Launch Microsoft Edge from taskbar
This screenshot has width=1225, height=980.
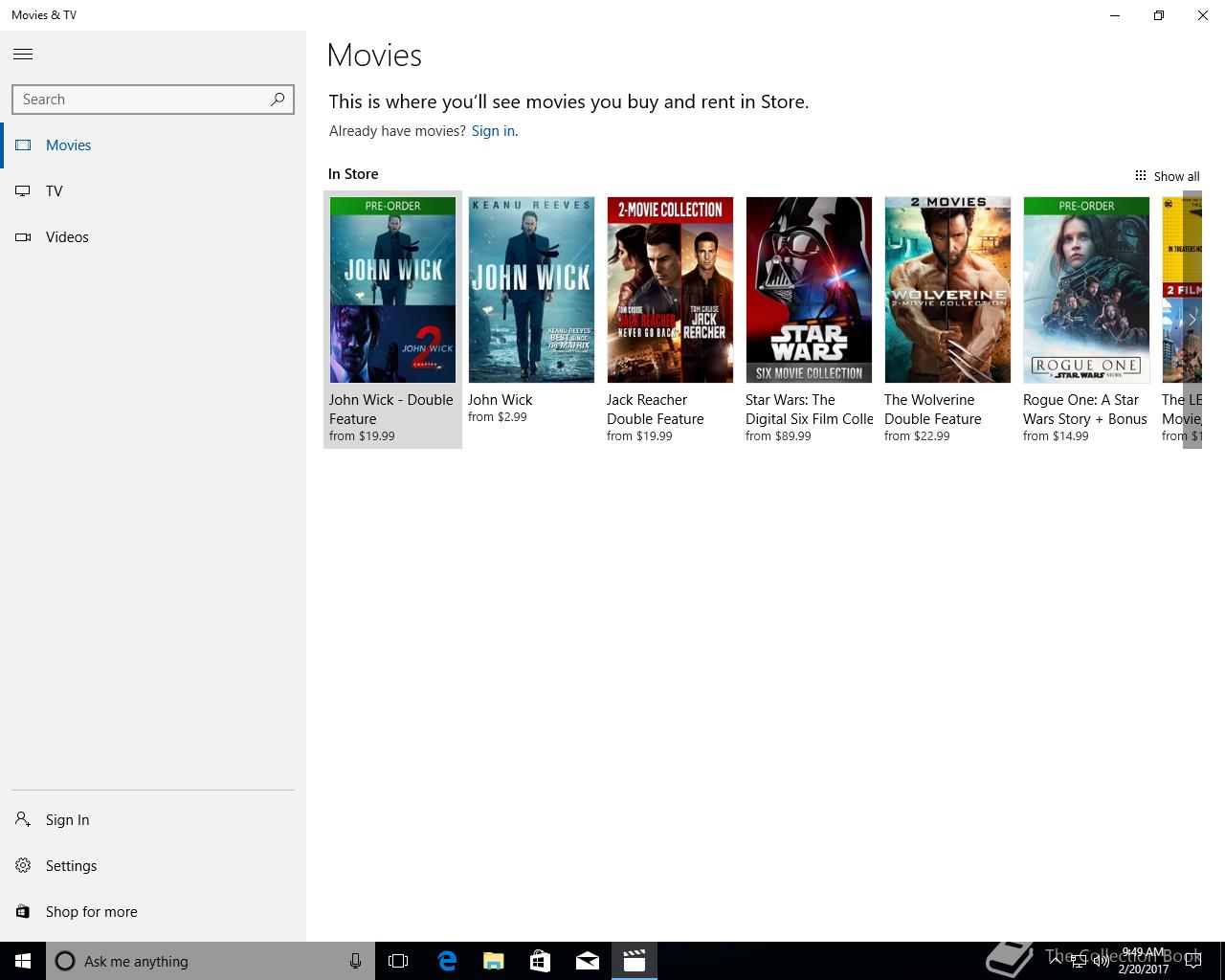pyautogui.click(x=447, y=961)
